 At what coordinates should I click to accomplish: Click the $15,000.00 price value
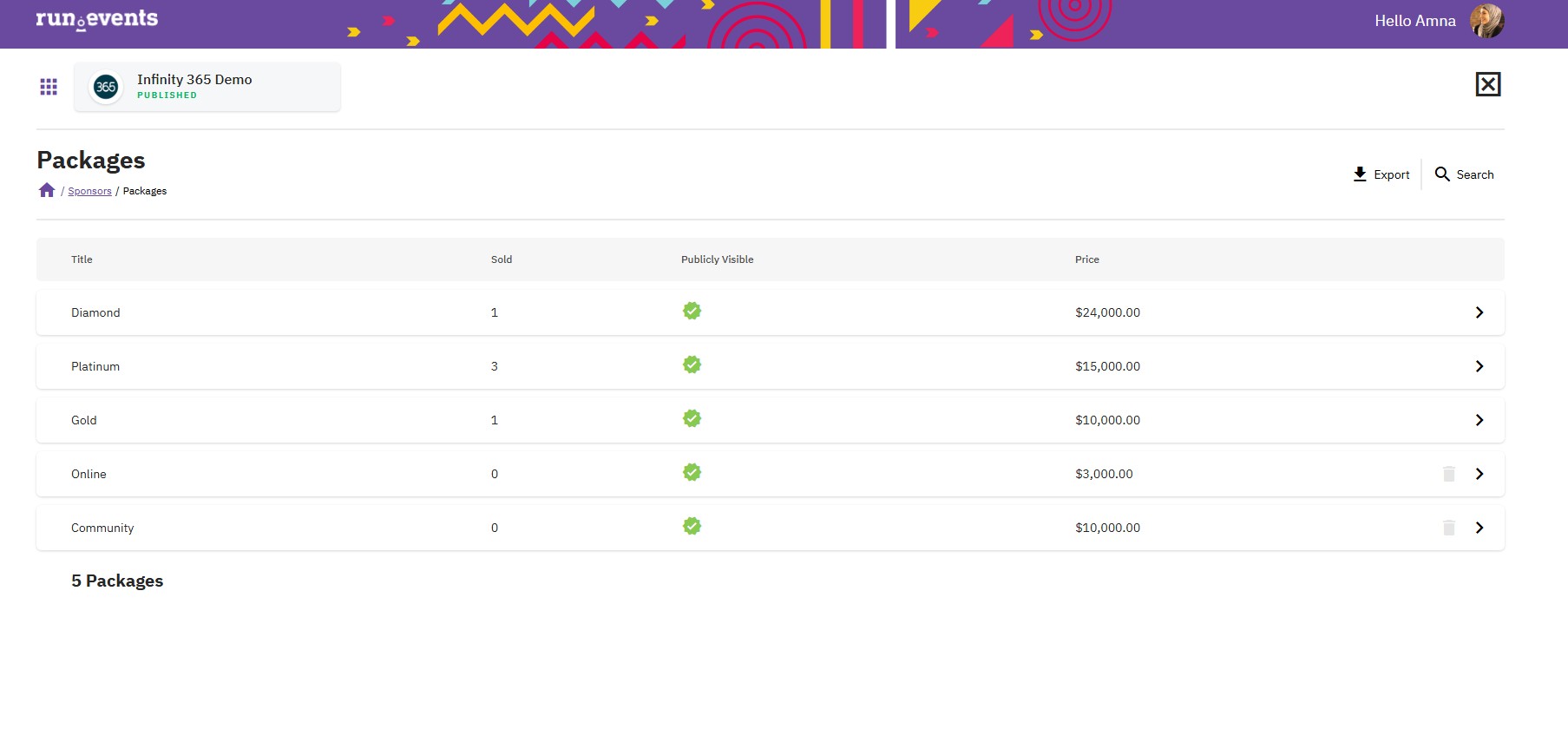[x=1107, y=366]
